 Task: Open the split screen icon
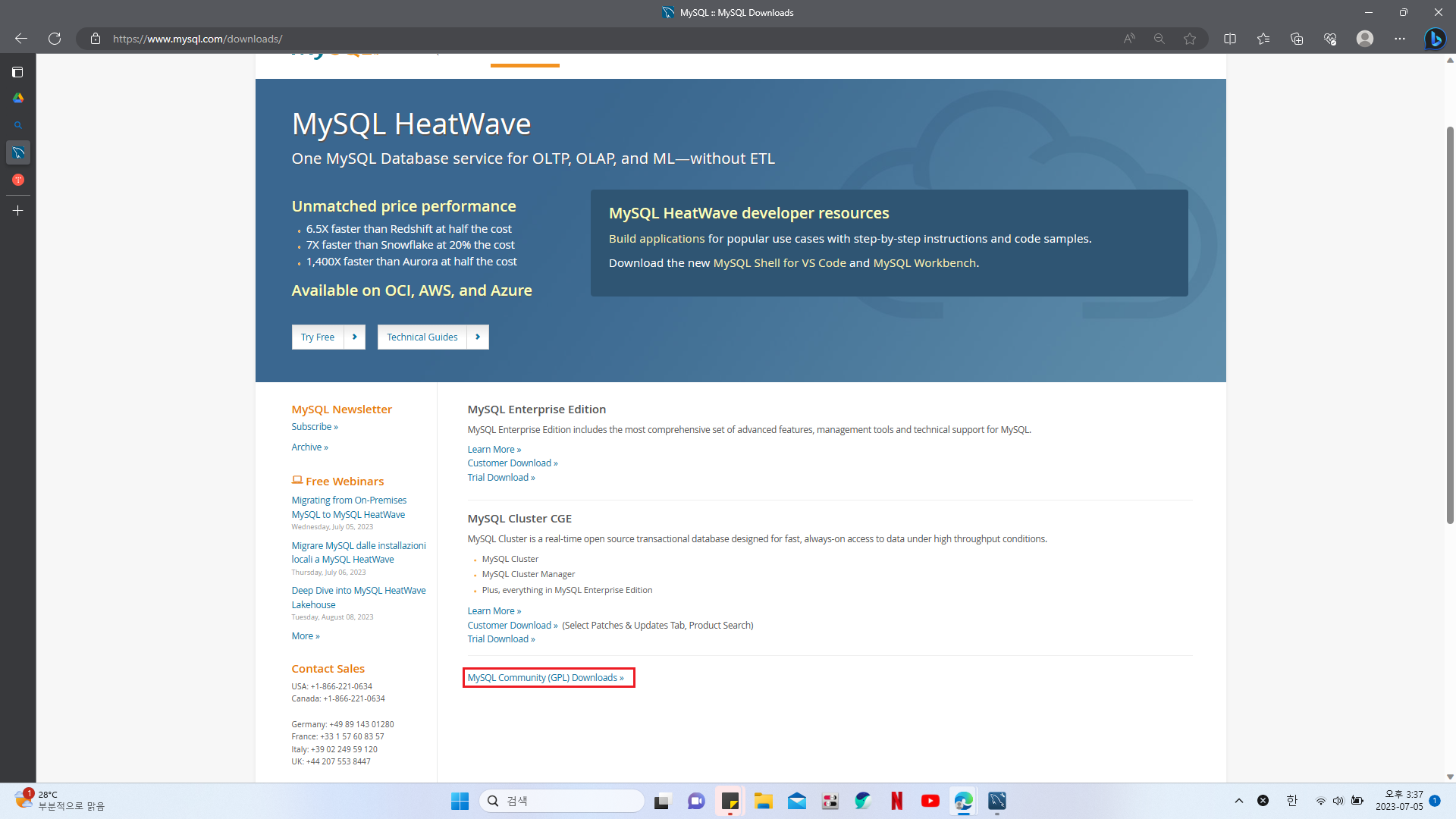(1230, 39)
